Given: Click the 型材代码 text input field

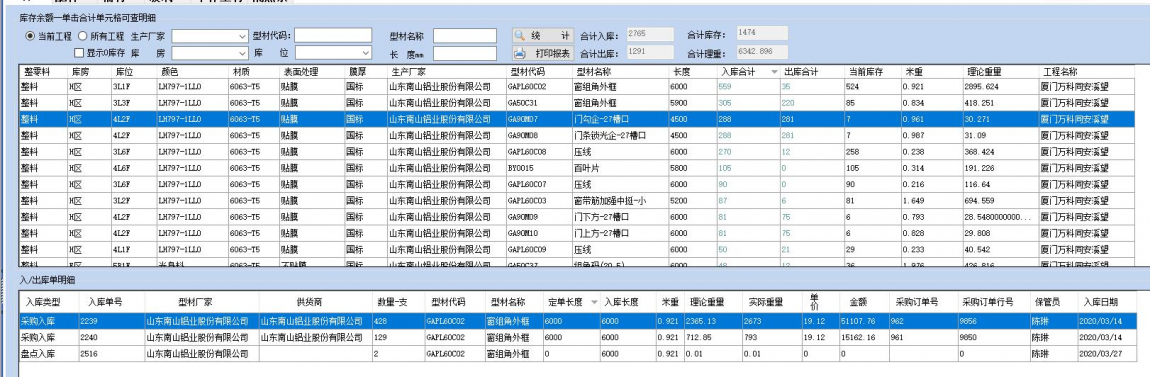Looking at the screenshot, I should tap(333, 36).
